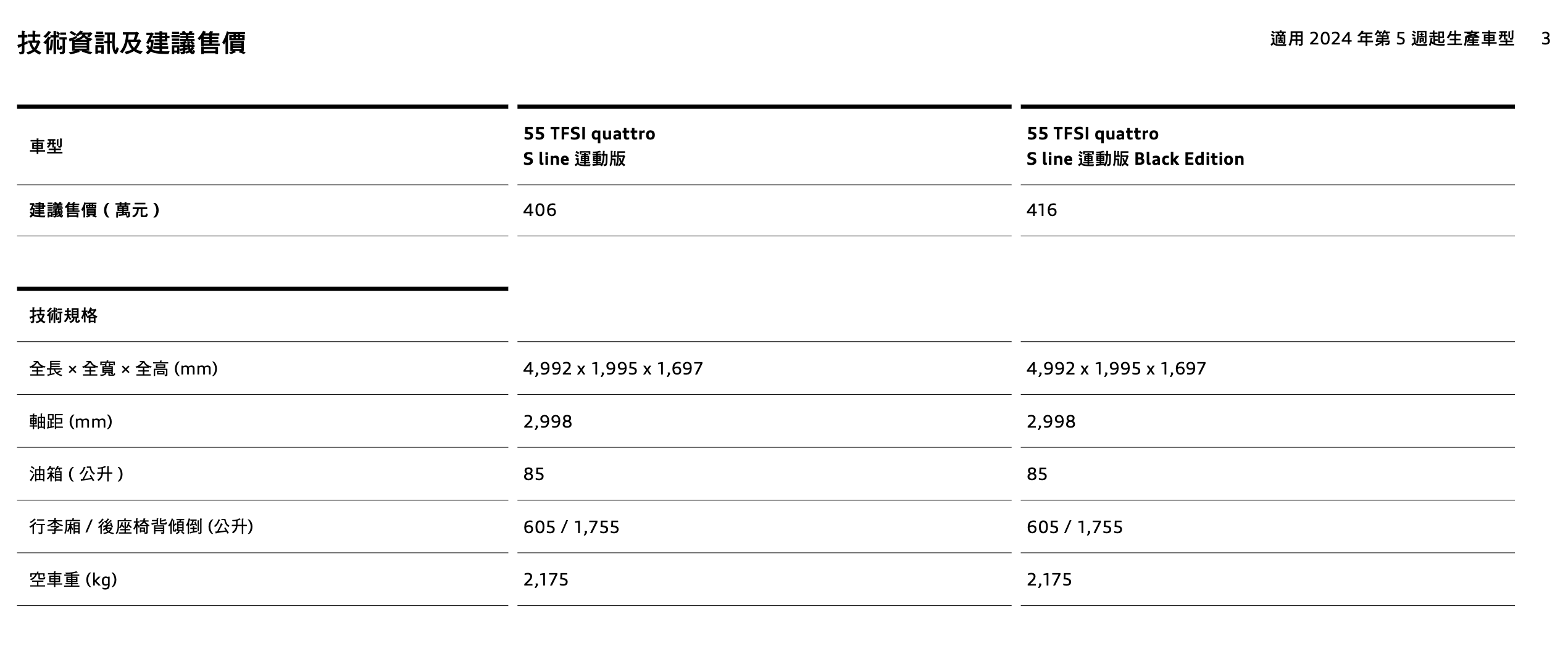
Task: Click the page number 3
Action: click(1545, 39)
